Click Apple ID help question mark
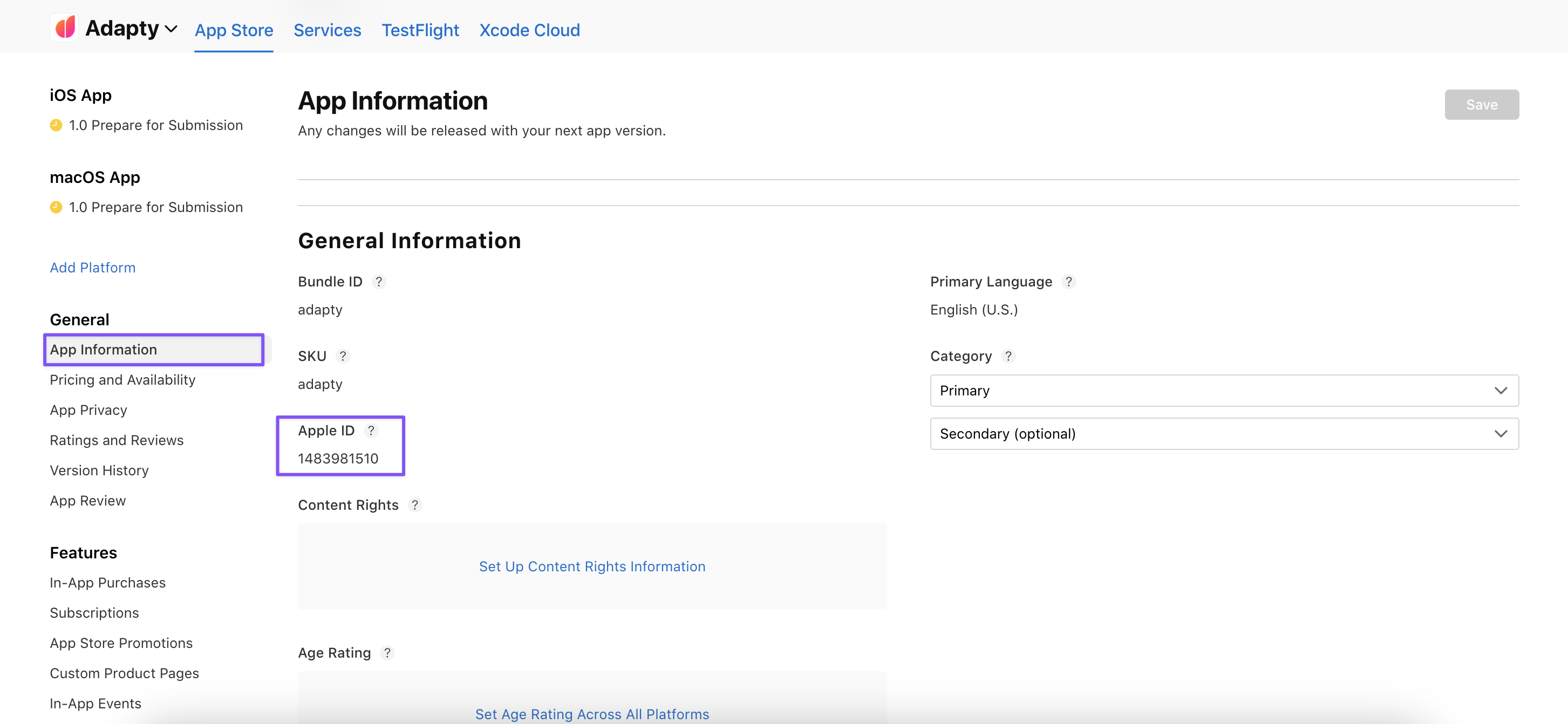This screenshot has width=1568, height=724. click(371, 431)
